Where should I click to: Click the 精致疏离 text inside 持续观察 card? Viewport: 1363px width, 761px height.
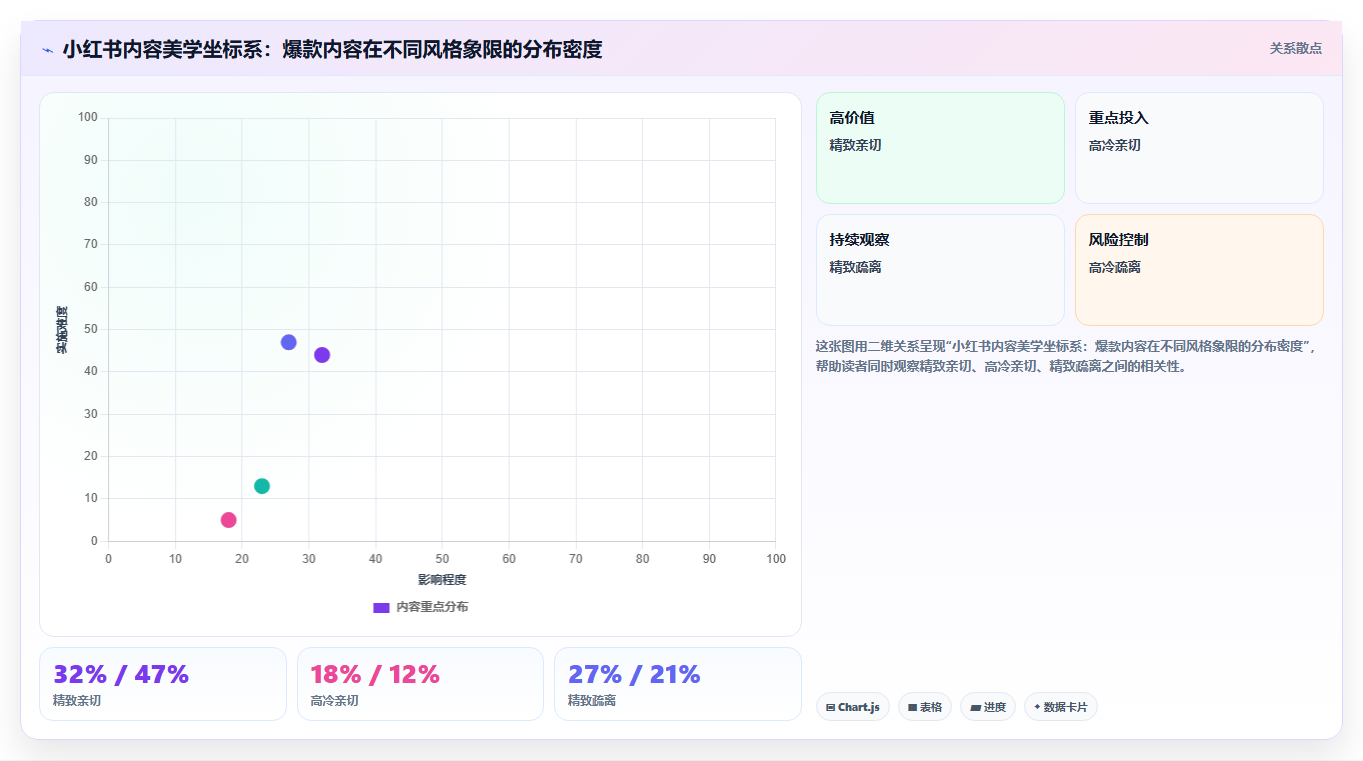pos(855,267)
